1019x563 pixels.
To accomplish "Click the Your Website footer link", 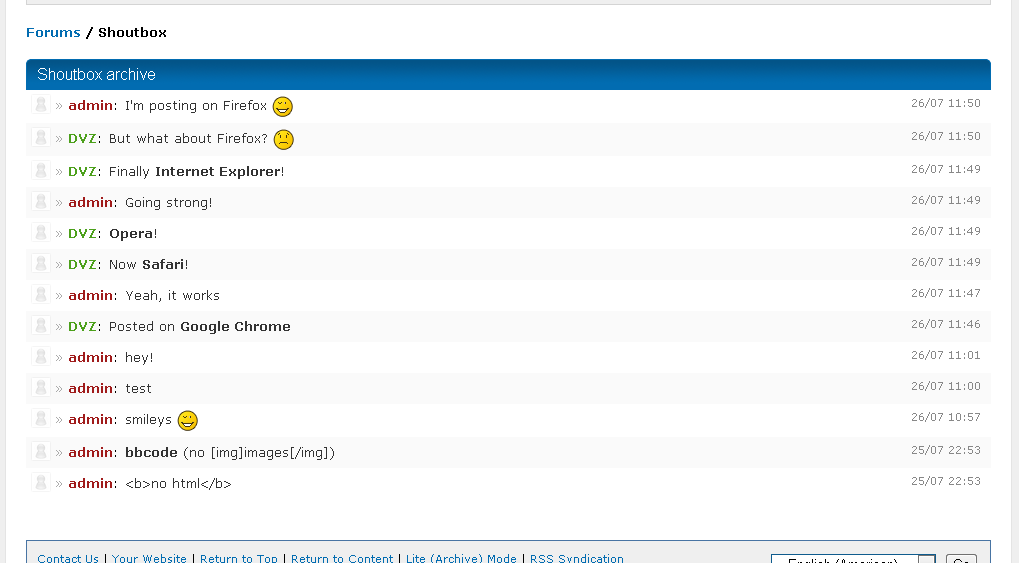I will click(149, 558).
